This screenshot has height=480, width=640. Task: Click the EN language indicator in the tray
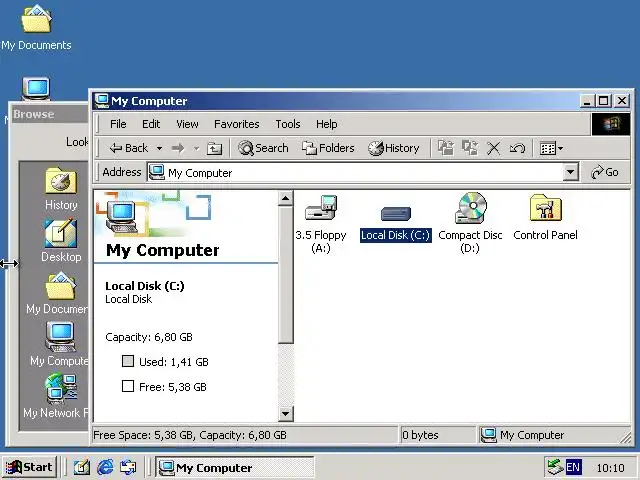pos(573,467)
